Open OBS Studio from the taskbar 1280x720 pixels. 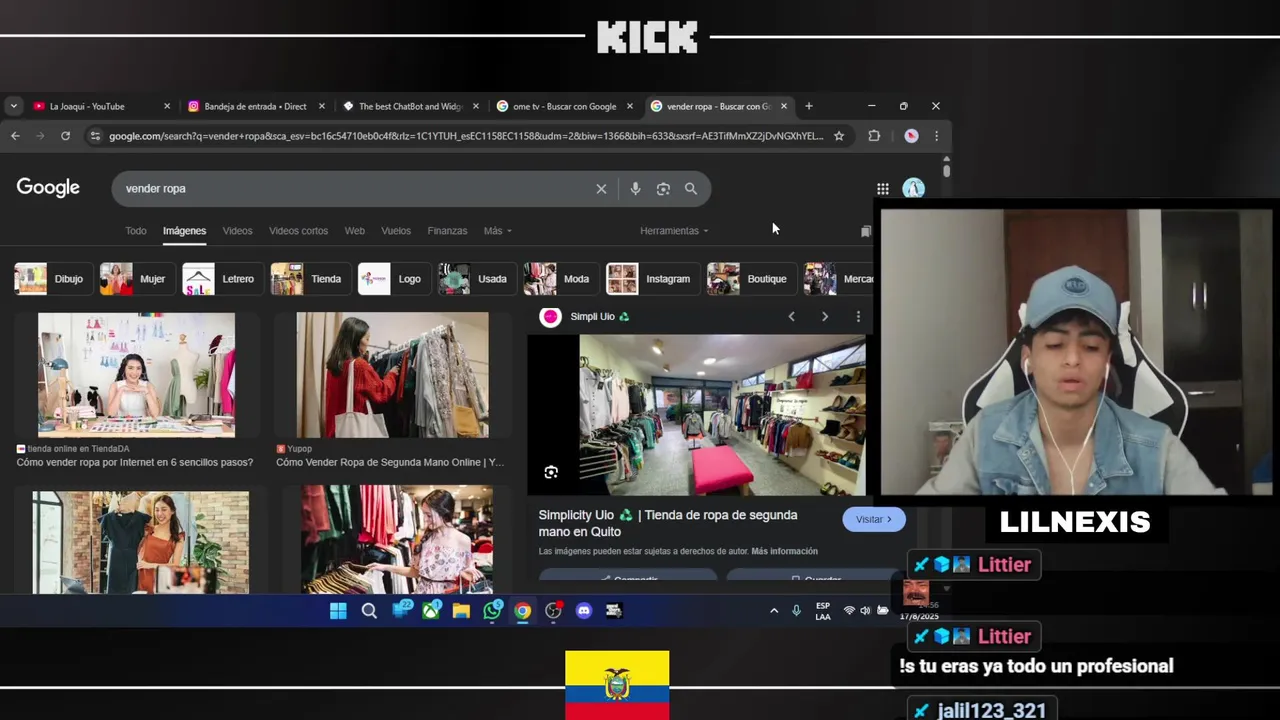pos(553,611)
